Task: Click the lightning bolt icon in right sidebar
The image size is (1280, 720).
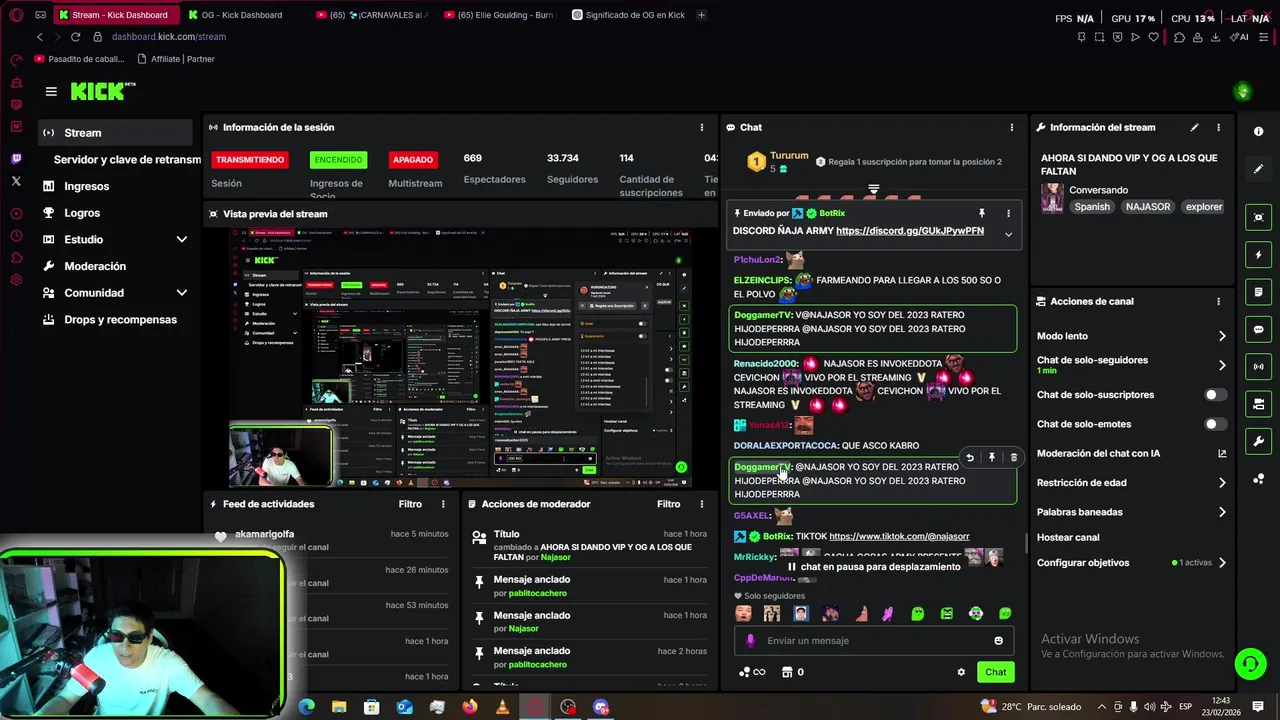Action: [1258, 255]
